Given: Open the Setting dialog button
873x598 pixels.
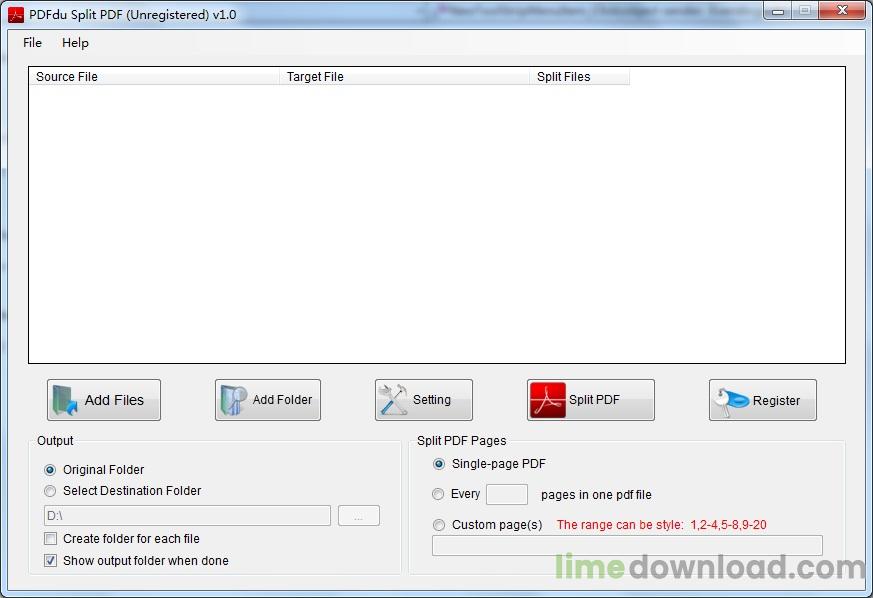Looking at the screenshot, I should [424, 400].
